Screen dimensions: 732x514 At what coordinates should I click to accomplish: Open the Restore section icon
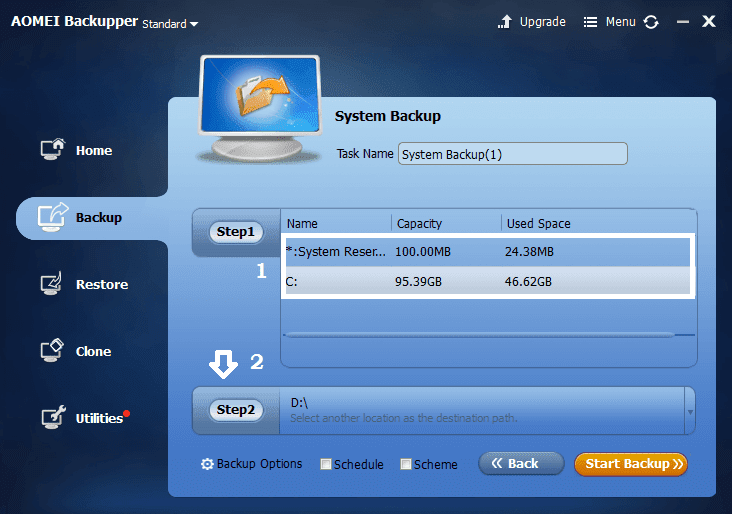coord(51,283)
